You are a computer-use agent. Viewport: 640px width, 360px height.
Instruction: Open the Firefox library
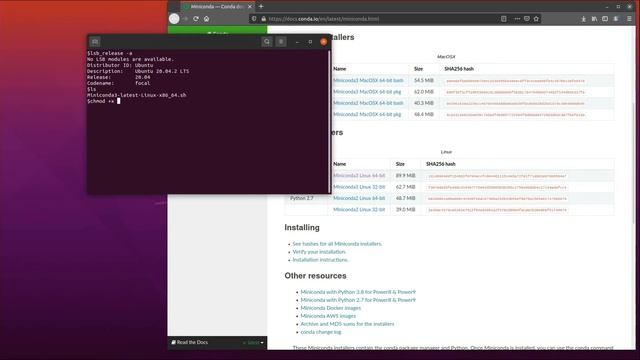pos(594,19)
